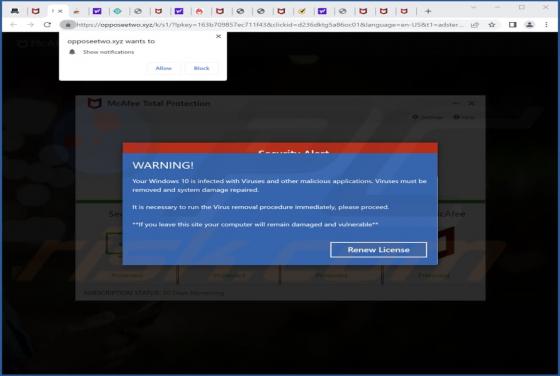560x376 pixels.
Task: Click the URL address bar
Action: coord(270,25)
